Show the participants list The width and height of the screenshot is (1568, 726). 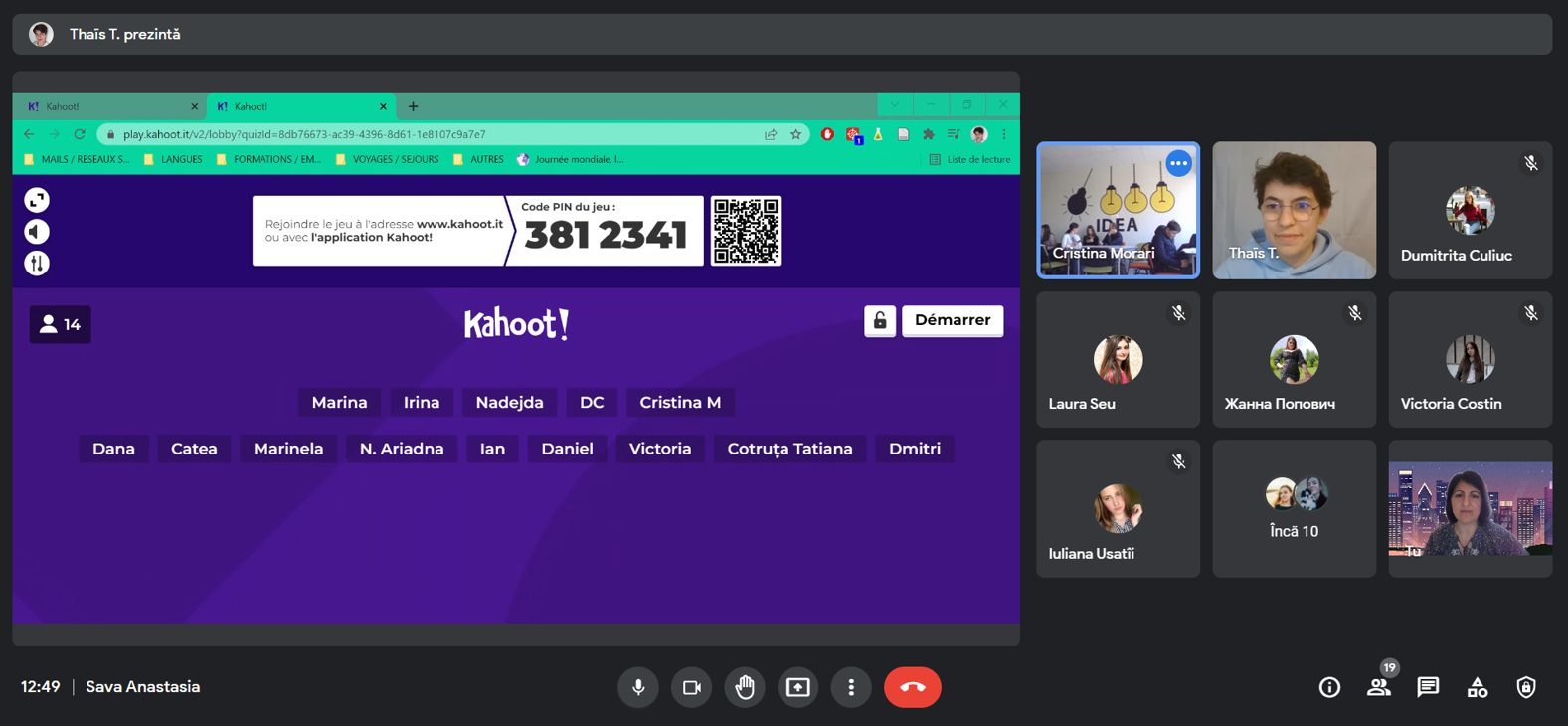click(x=1378, y=687)
